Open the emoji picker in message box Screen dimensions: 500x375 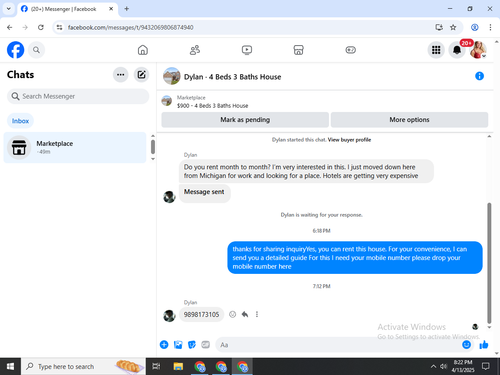(467, 345)
